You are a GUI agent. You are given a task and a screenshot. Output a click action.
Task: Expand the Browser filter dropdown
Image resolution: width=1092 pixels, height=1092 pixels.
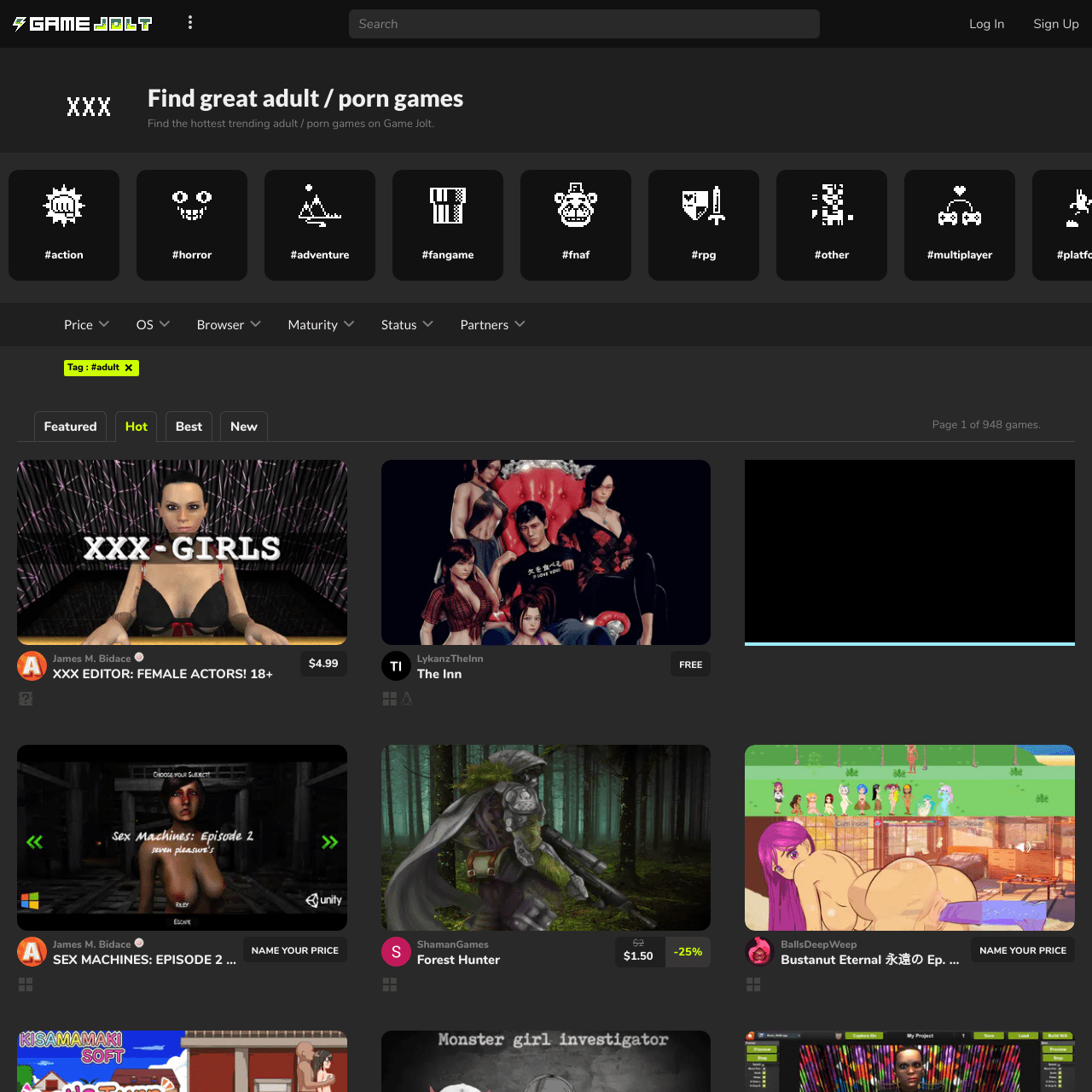[x=229, y=325]
